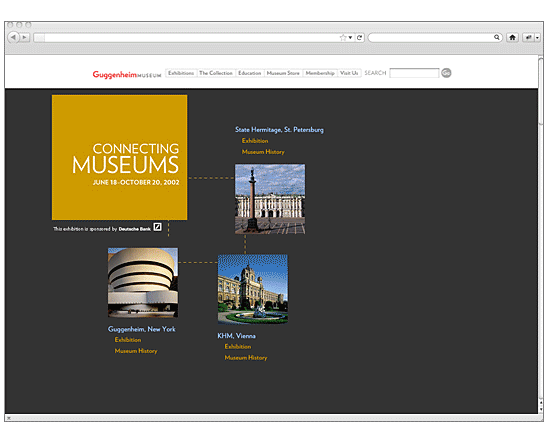This screenshot has height=436, width=551.
Task: Open the Education menu
Action: [249, 73]
